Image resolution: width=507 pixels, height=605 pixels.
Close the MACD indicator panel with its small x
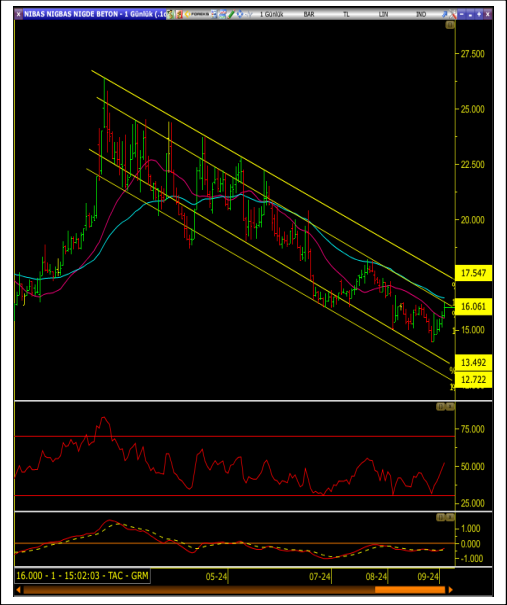click(x=451, y=517)
